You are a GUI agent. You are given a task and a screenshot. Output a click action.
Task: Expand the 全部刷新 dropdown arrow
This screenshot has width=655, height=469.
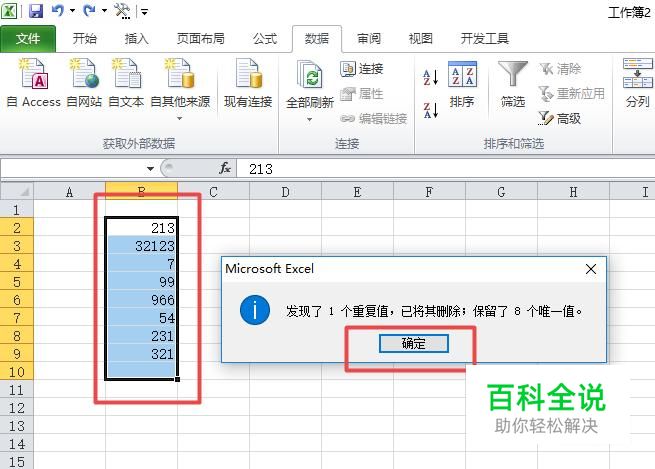[310, 120]
